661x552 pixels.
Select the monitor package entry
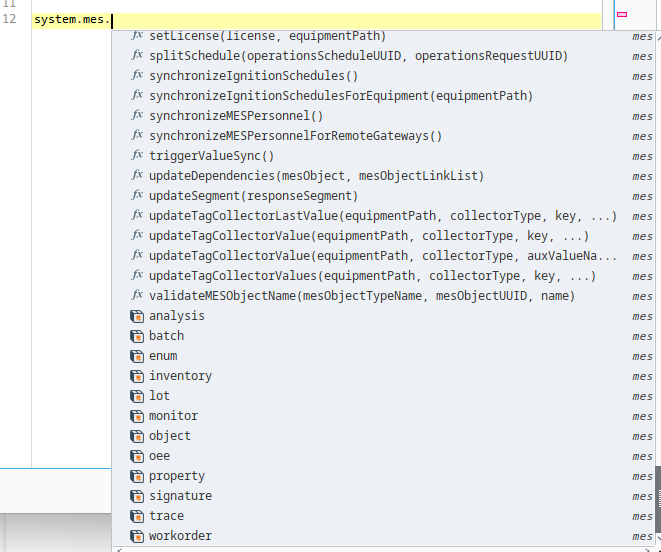(173, 416)
